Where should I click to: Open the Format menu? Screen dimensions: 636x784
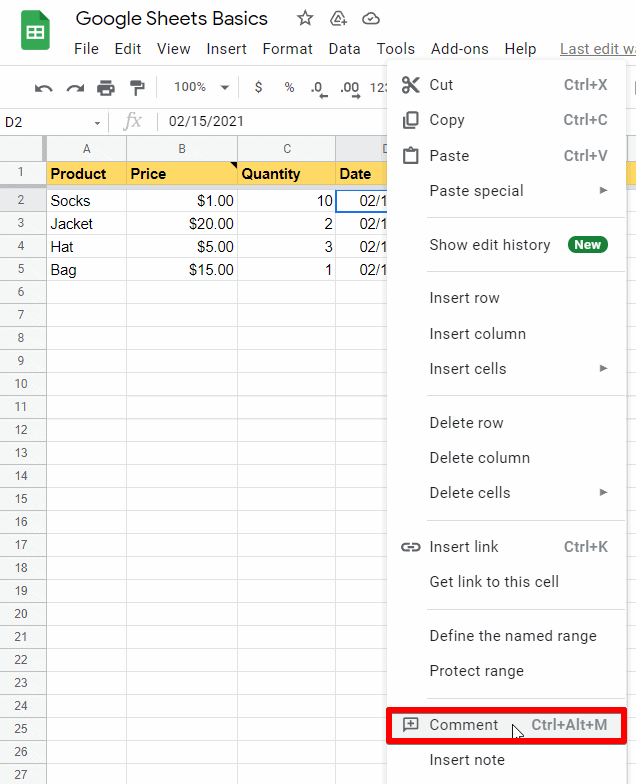287,49
